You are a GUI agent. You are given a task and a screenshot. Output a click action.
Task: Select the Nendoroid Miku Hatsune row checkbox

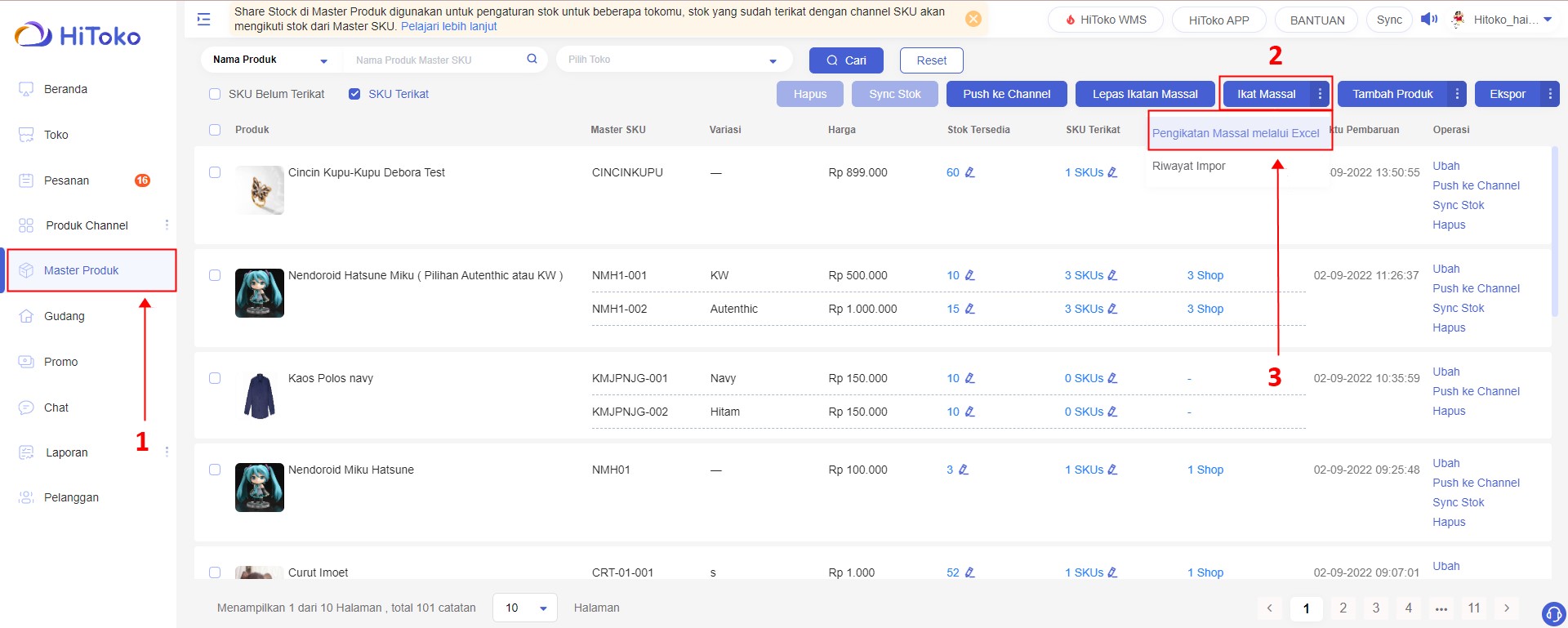pyautogui.click(x=215, y=470)
